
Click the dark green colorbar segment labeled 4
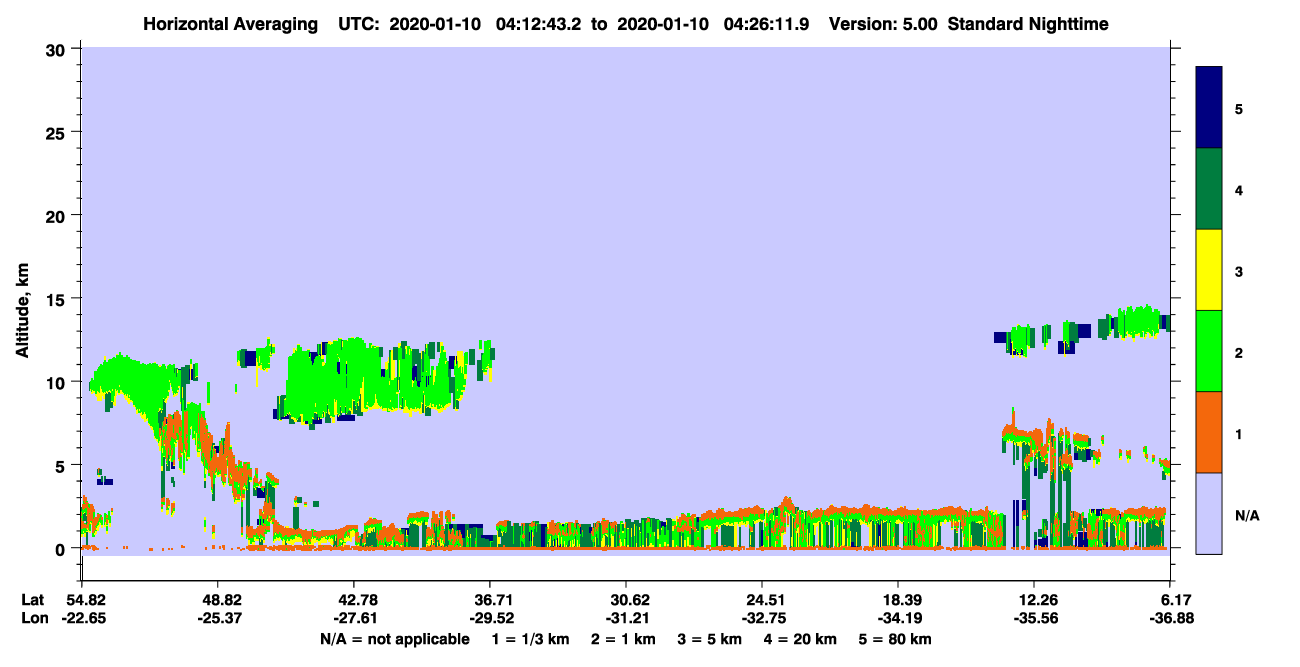pos(1209,189)
